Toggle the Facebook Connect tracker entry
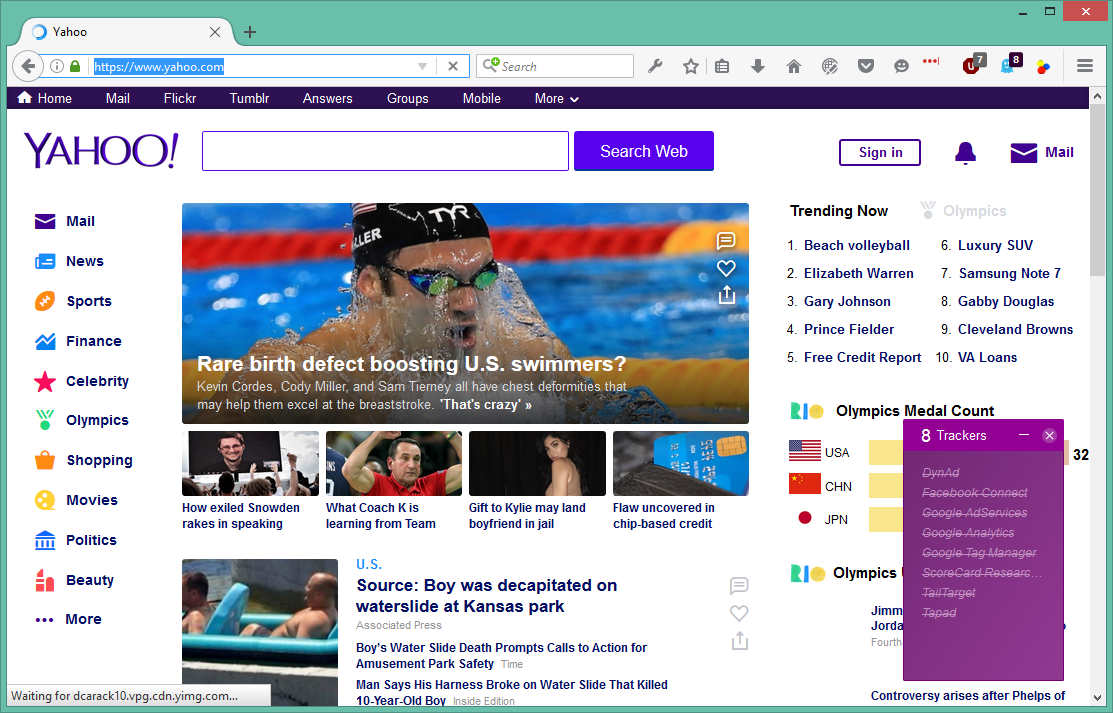Screen dimensions: 1113x713 [x=974, y=493]
